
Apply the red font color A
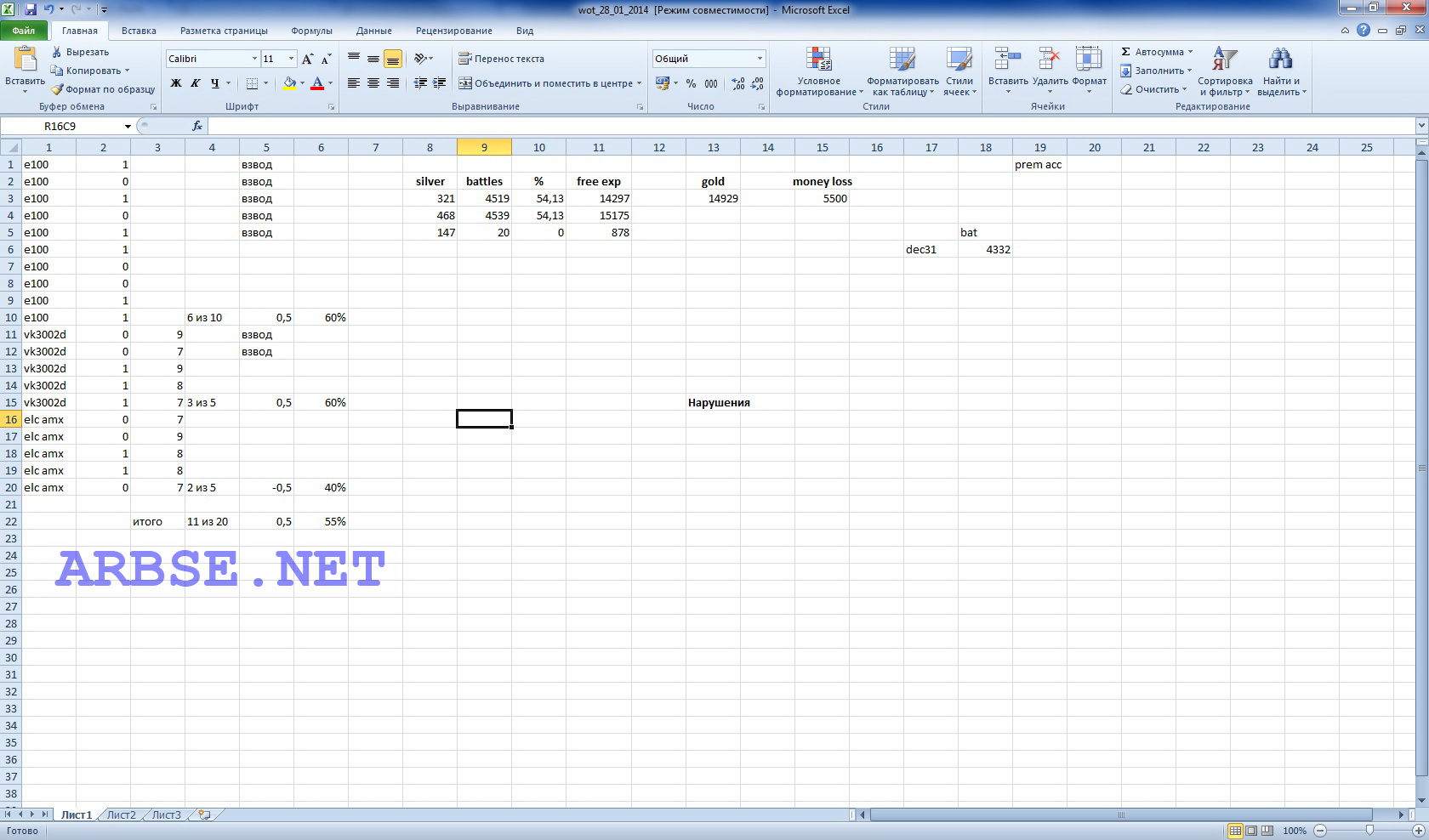pos(317,83)
